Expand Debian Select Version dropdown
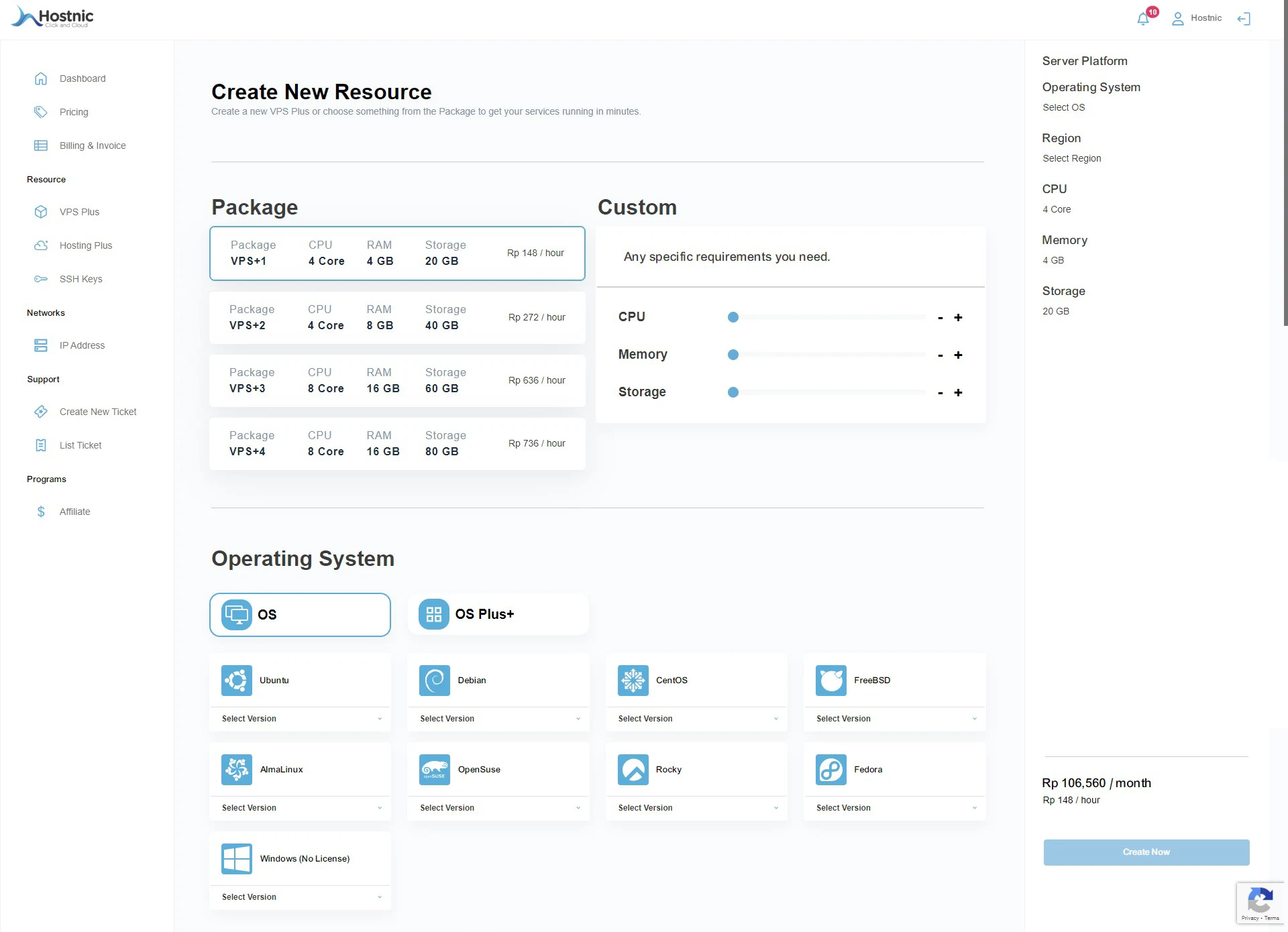 pos(498,719)
